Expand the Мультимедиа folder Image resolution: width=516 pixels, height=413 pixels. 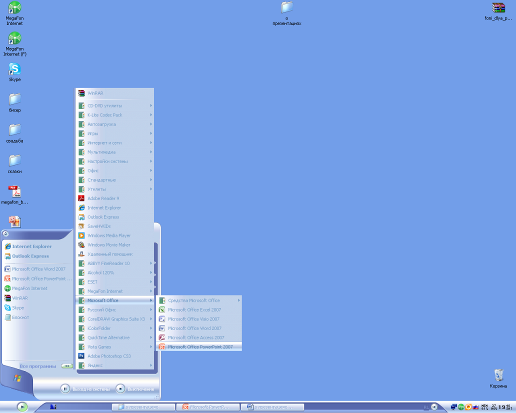[115, 152]
